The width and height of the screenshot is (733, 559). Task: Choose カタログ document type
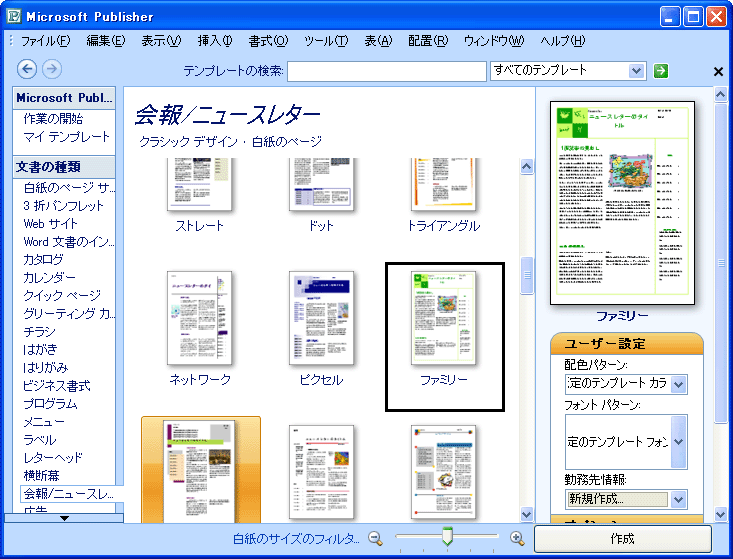coord(43,259)
